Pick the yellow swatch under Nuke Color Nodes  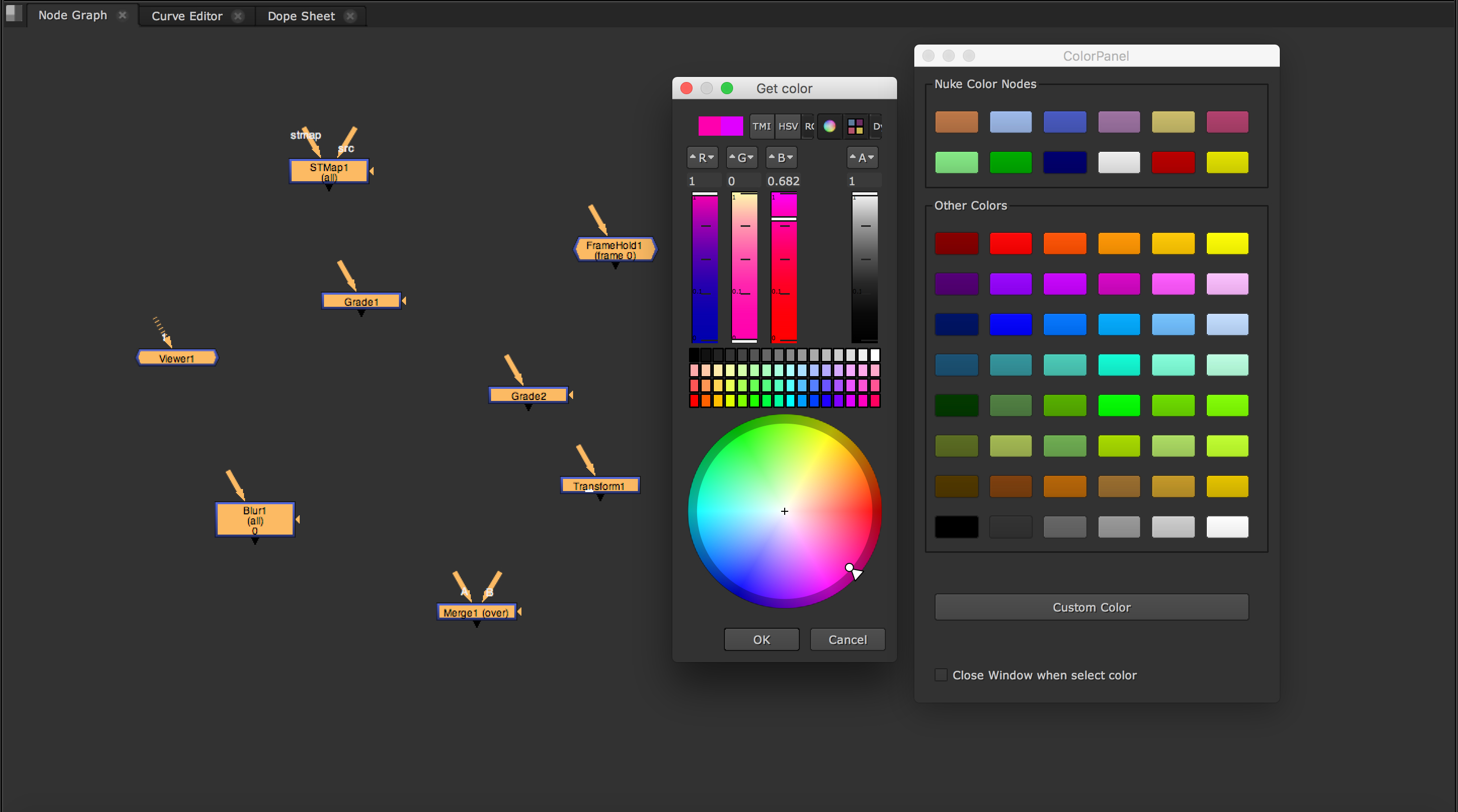point(1227,163)
